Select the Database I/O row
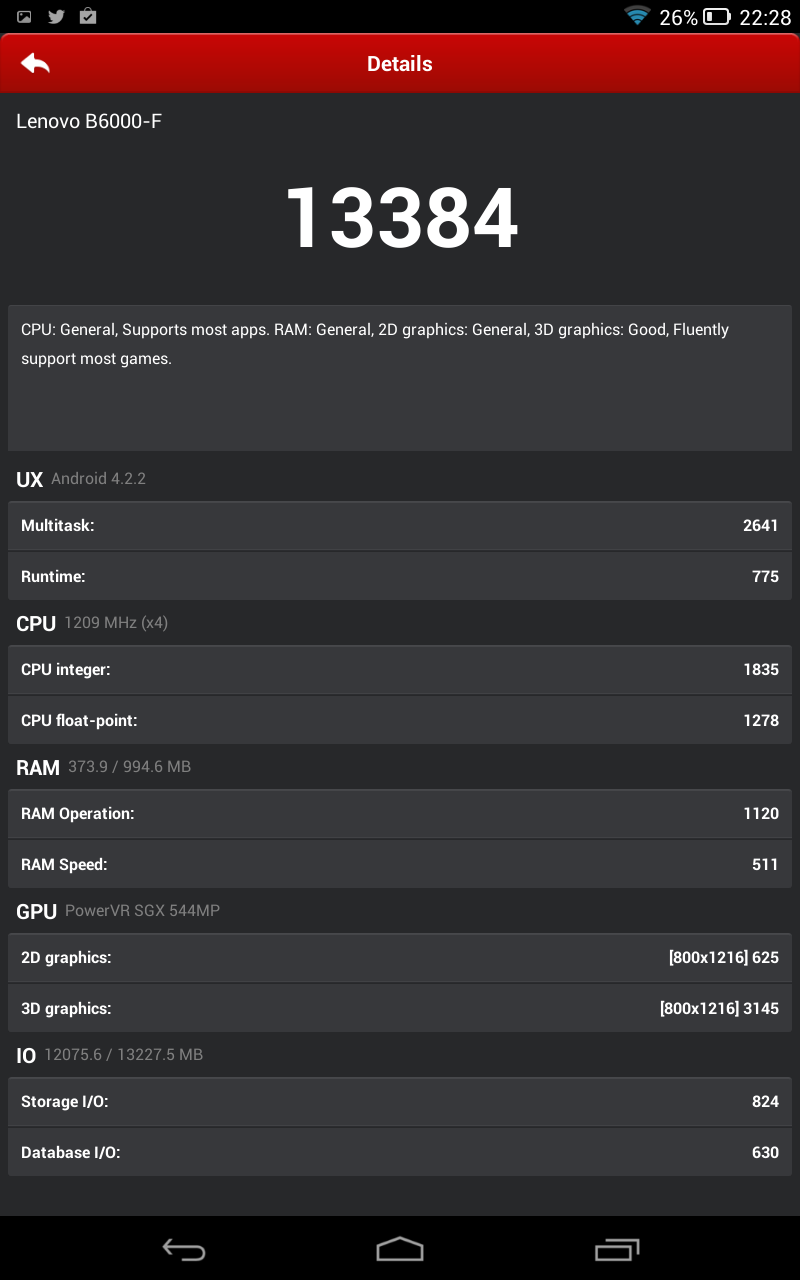800x1280 pixels. pos(400,1152)
